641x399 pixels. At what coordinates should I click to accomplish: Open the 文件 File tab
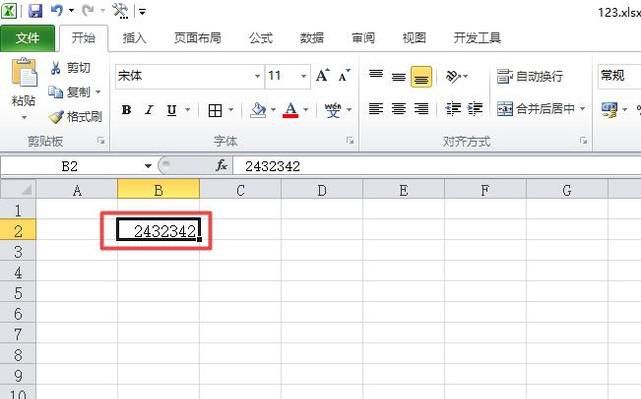click(27, 38)
